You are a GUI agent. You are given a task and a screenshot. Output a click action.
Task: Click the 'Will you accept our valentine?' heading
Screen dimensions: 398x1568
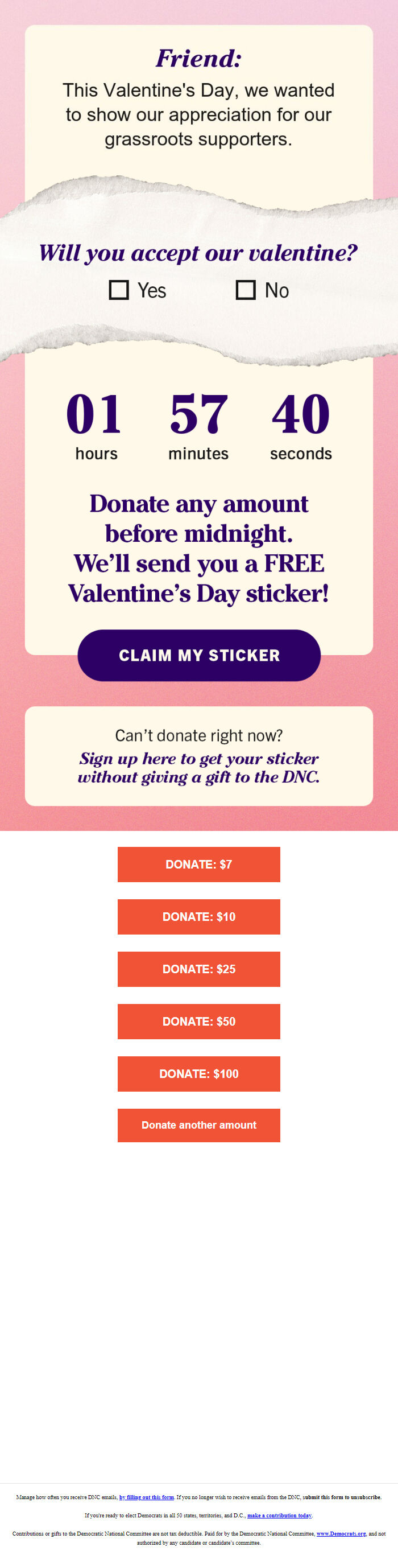coord(198,253)
